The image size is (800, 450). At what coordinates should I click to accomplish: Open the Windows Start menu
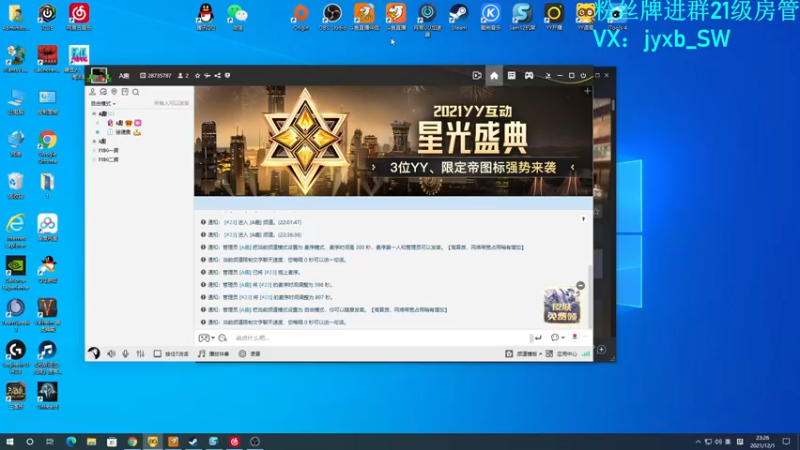(x=10, y=441)
